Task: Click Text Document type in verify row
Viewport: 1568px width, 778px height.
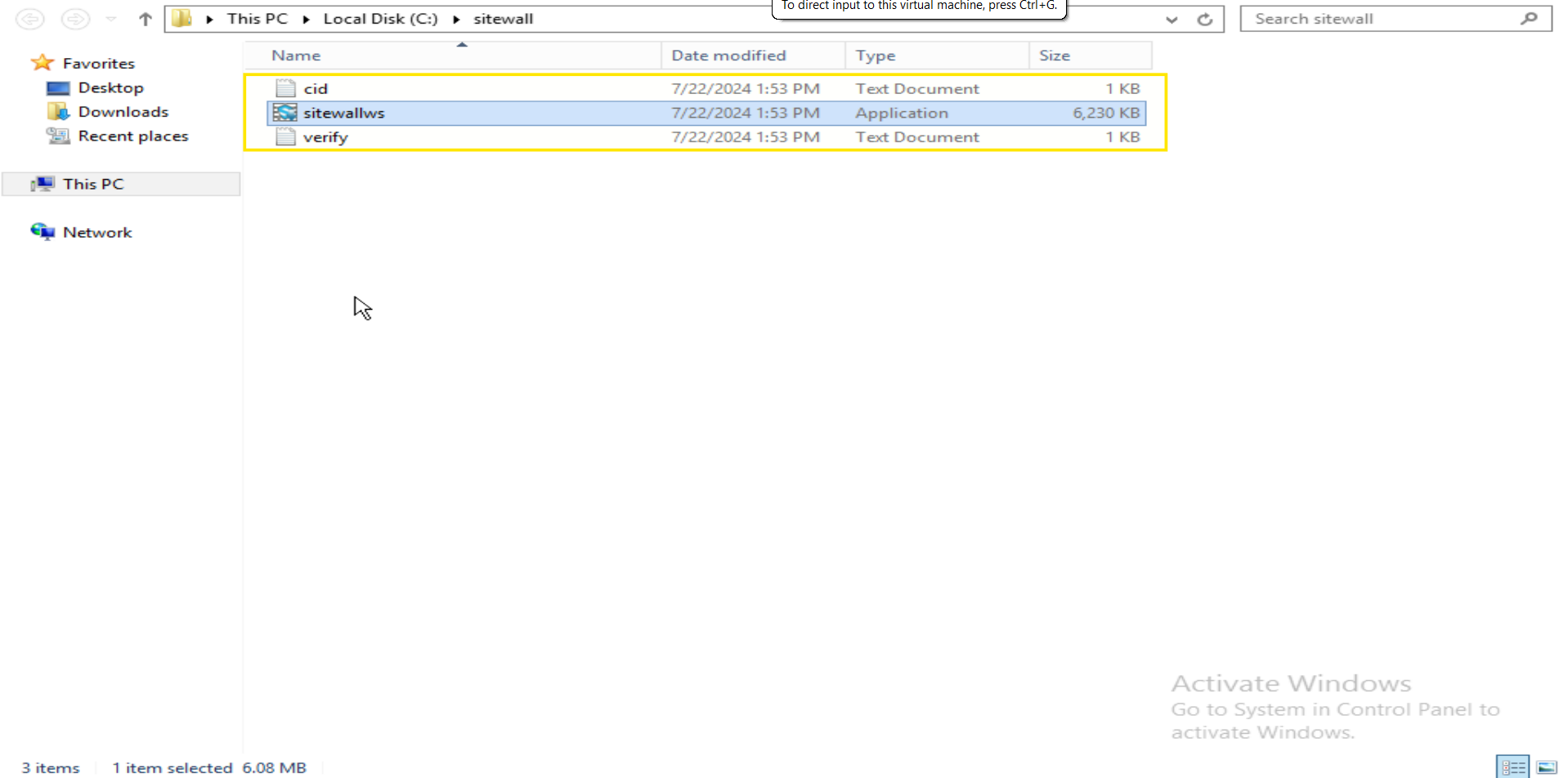Action: click(917, 136)
